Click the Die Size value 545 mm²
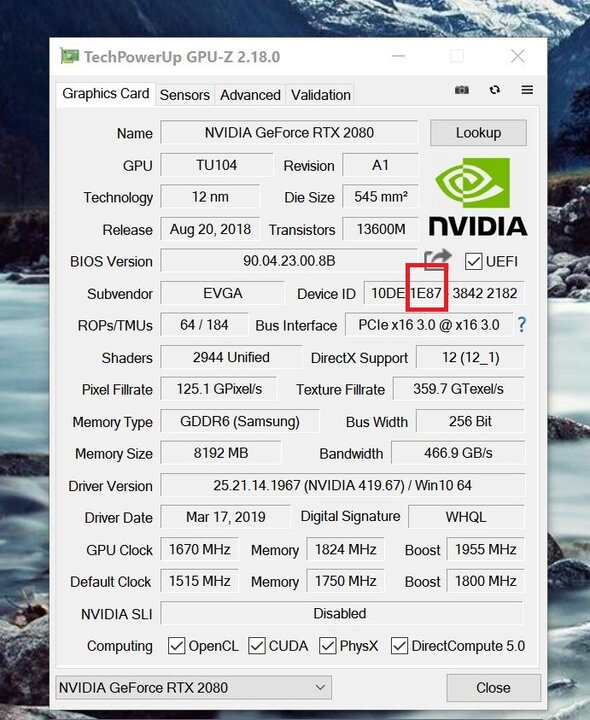The image size is (590, 720). (x=380, y=197)
